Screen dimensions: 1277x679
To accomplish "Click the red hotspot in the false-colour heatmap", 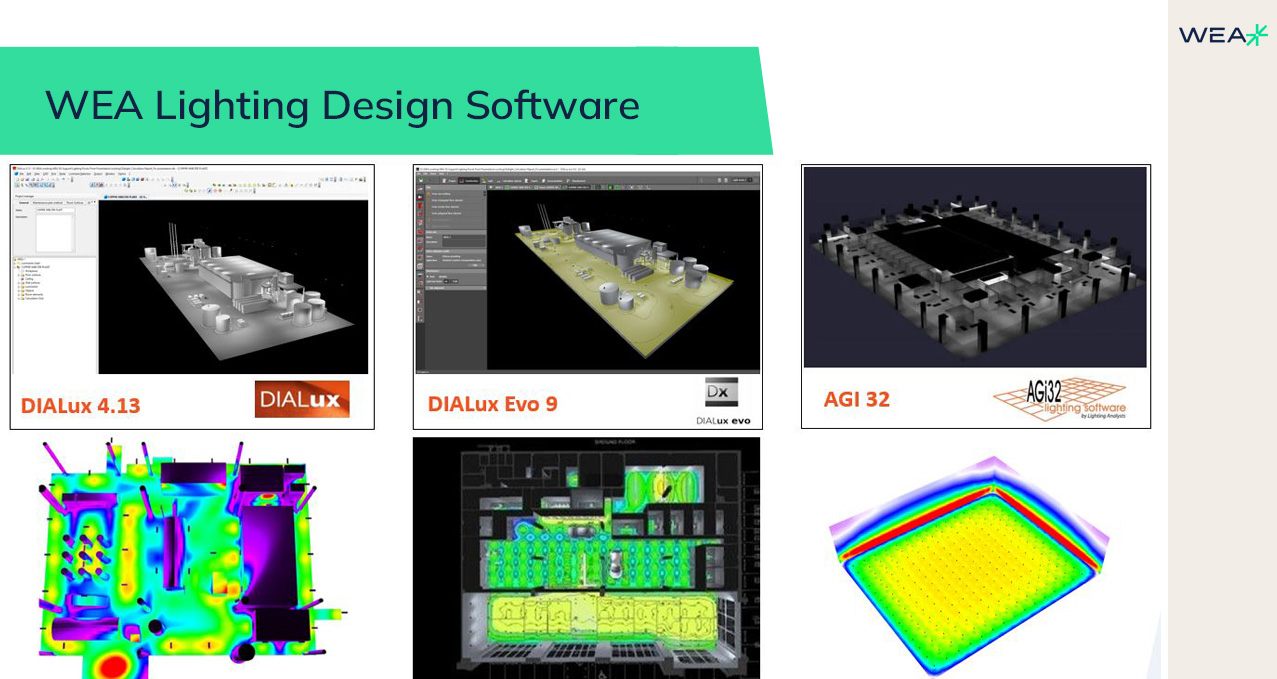I will [121, 665].
